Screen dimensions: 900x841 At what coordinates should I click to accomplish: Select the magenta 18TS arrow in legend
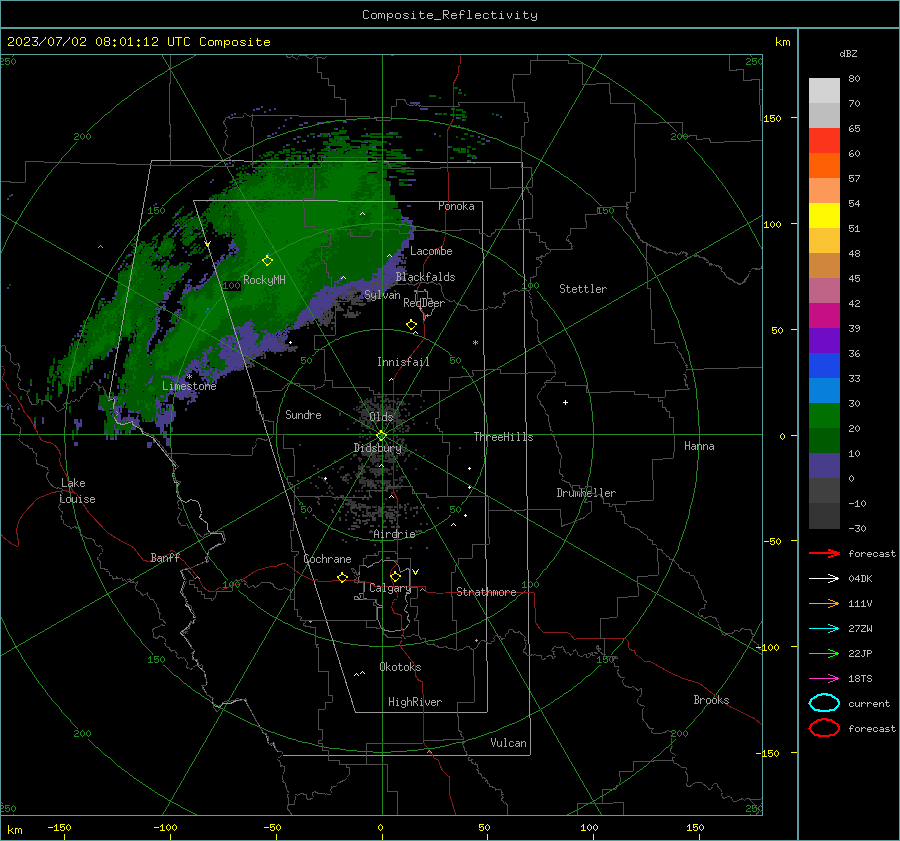pyautogui.click(x=824, y=678)
